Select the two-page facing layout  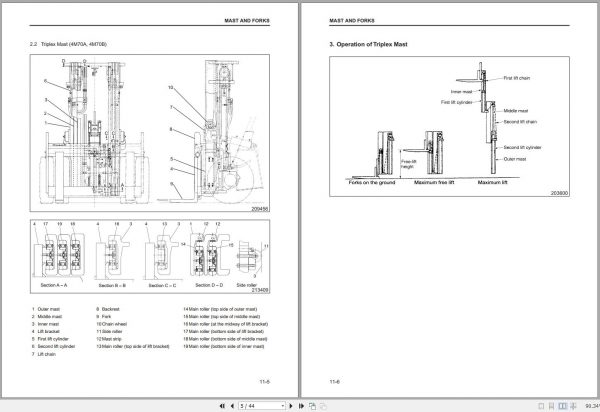click(562, 406)
